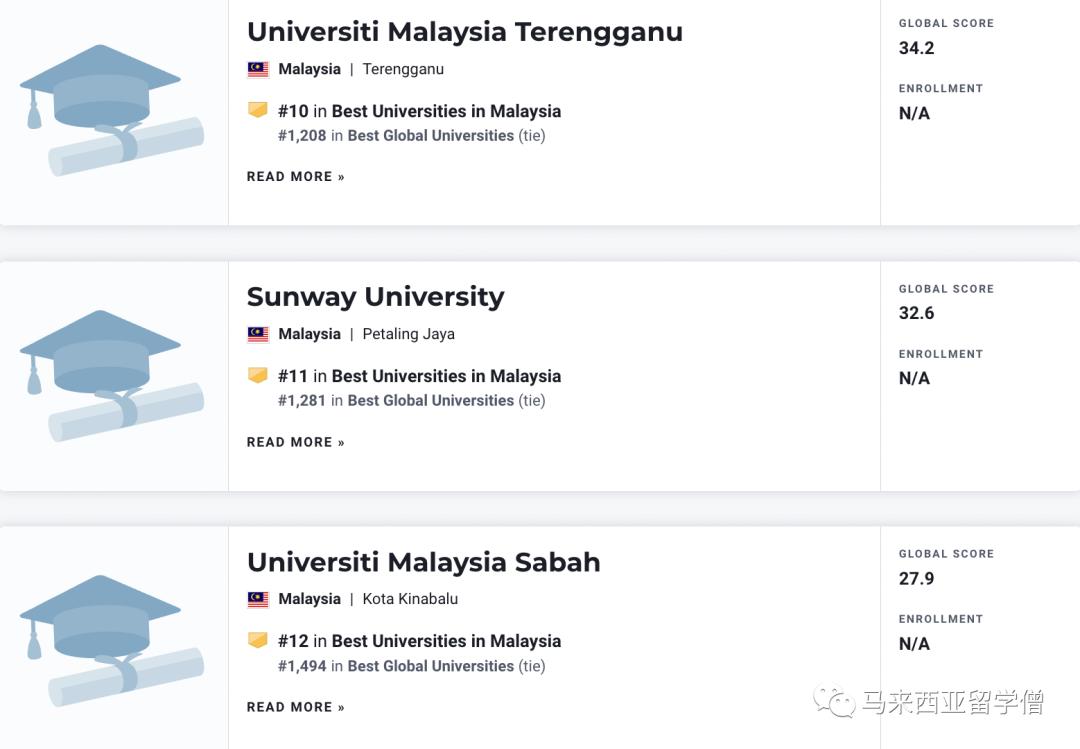Click Read More for Universiti Malaysia Sabah
Image resolution: width=1080 pixels, height=749 pixels.
(x=295, y=707)
